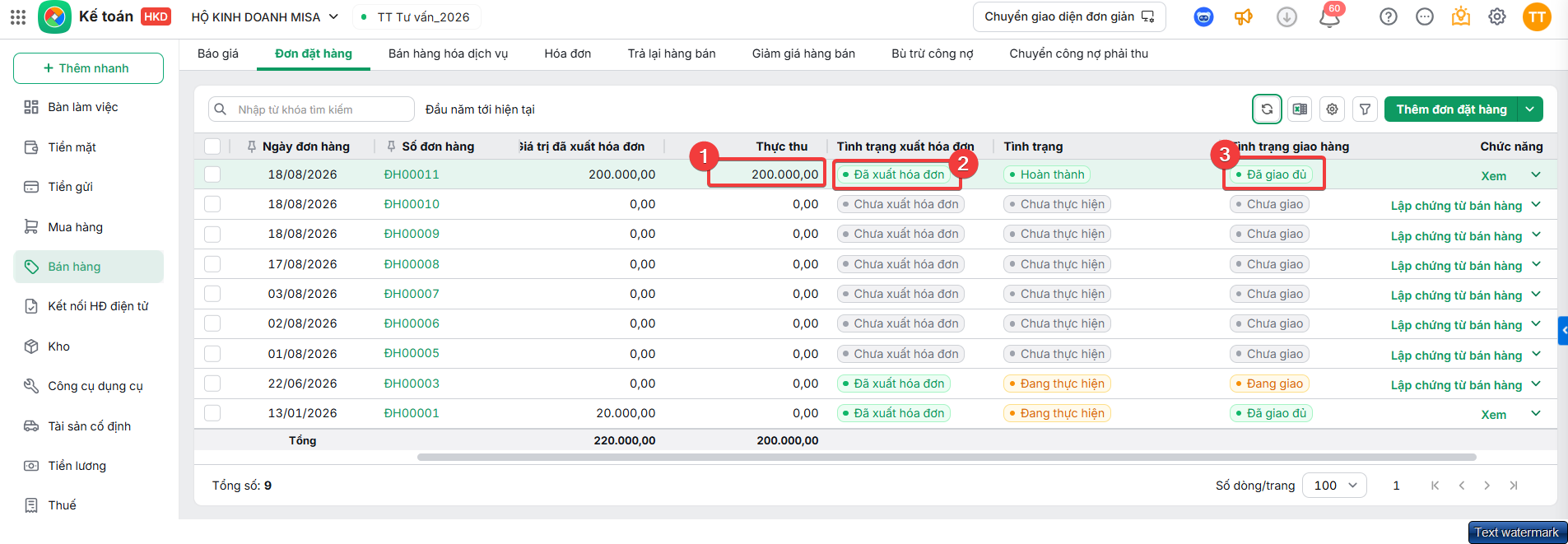Tick the select-all header checkbox
The width and height of the screenshot is (1568, 544).
click(x=212, y=146)
